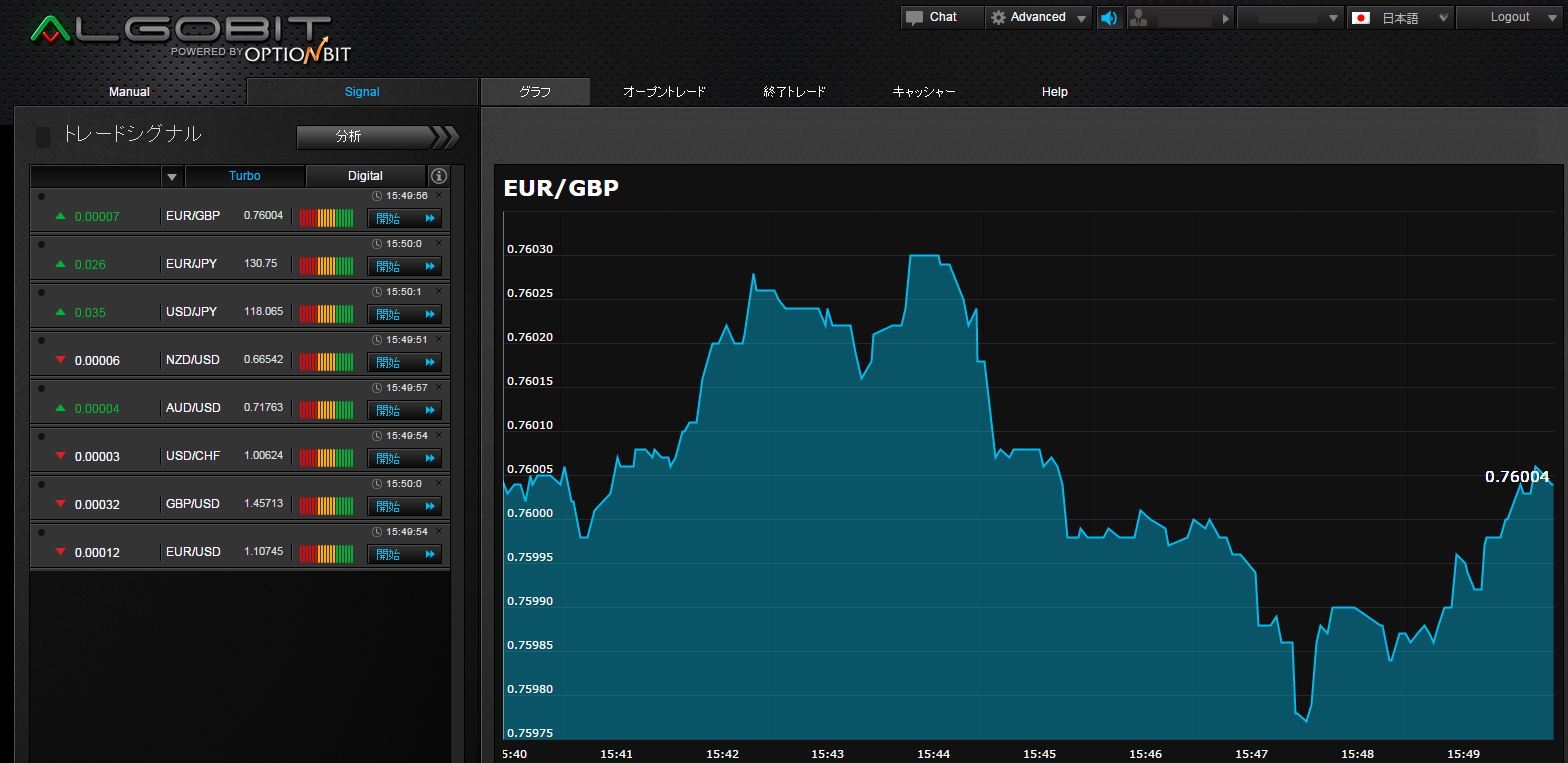Click the clock icon beside 15:49:56
The height and width of the screenshot is (763, 1568).
click(x=377, y=196)
